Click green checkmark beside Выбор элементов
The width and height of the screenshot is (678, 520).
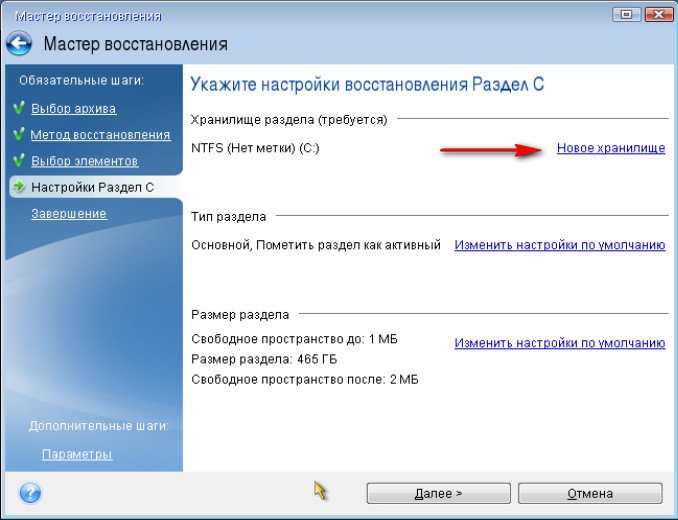[19, 161]
